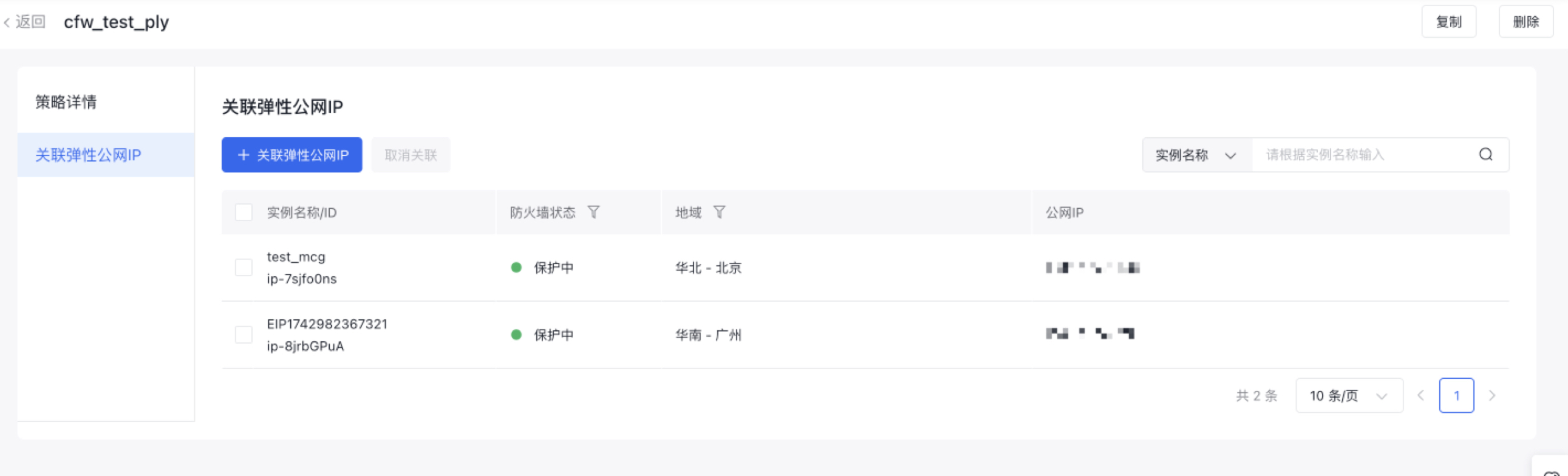Click the back arrow icon
The width and height of the screenshot is (1568, 476).
(x=7, y=22)
